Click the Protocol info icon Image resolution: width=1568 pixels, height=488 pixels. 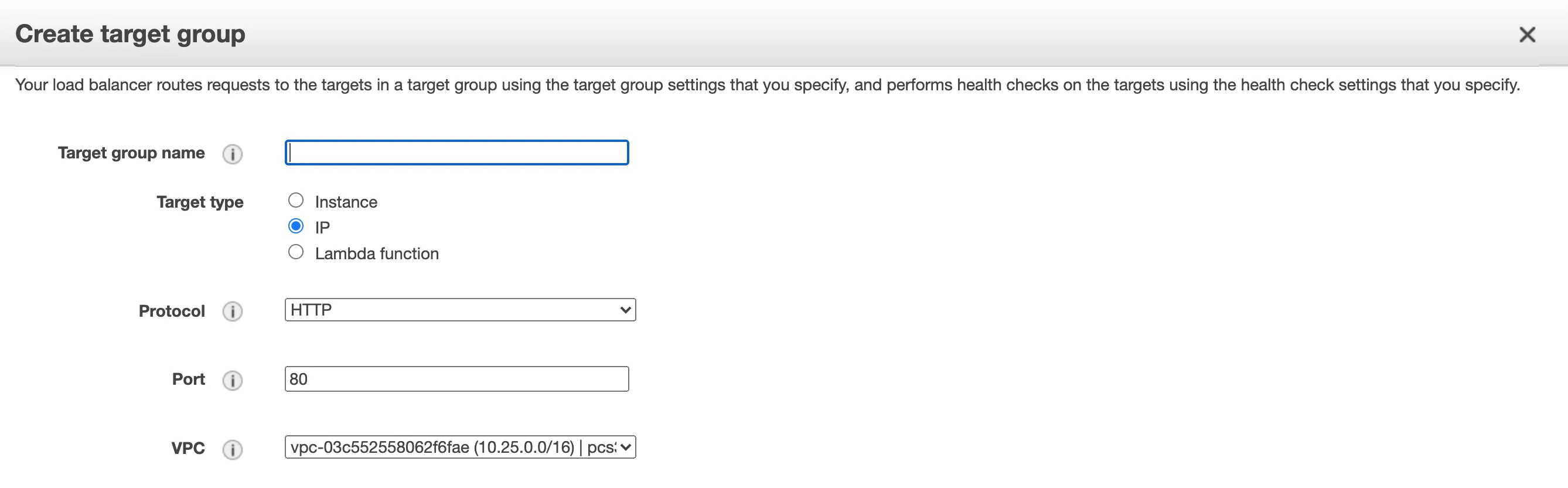232,311
